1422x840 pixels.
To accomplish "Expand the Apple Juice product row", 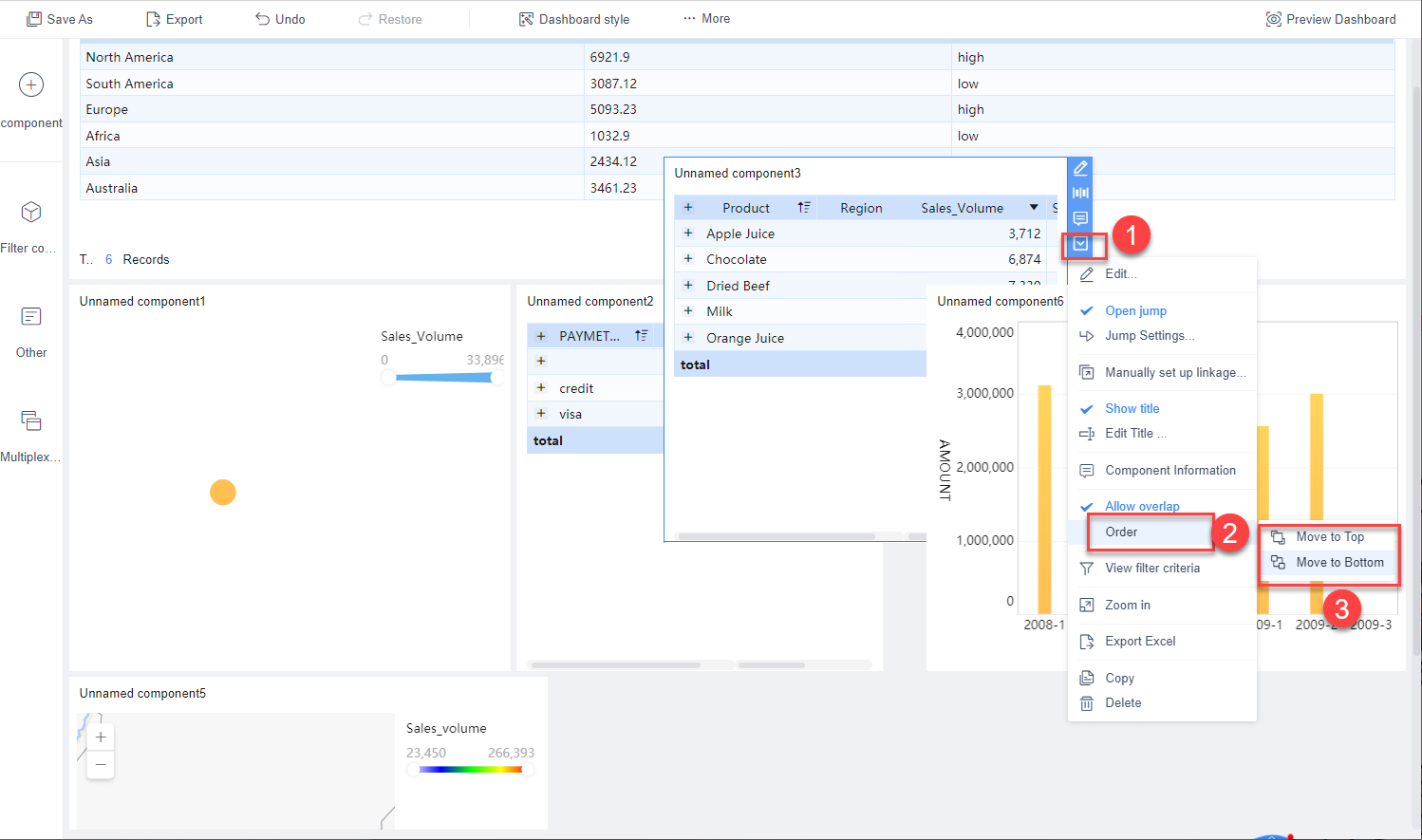I will (687, 233).
